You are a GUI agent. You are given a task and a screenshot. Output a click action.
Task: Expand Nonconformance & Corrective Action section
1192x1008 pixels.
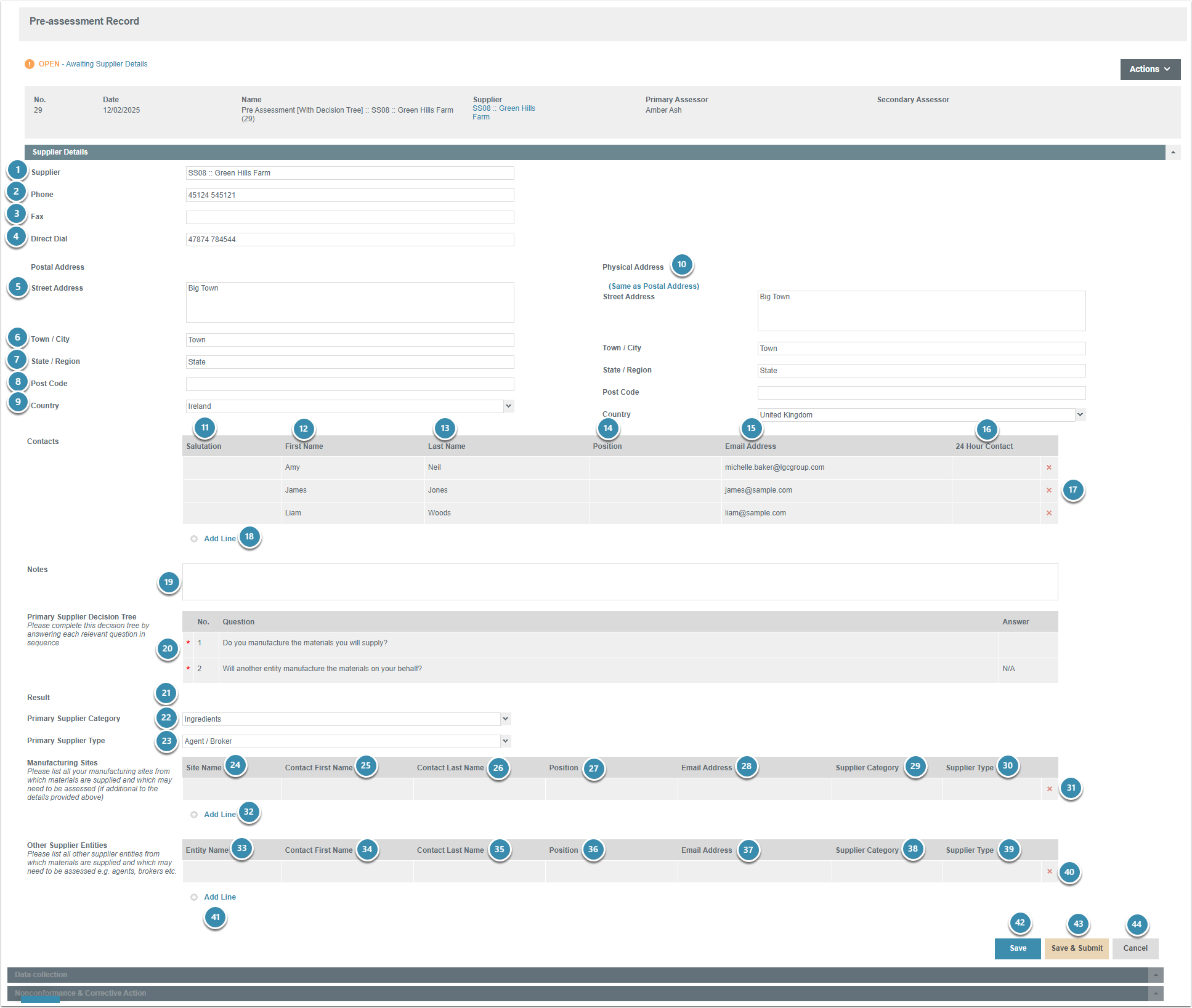click(1156, 993)
